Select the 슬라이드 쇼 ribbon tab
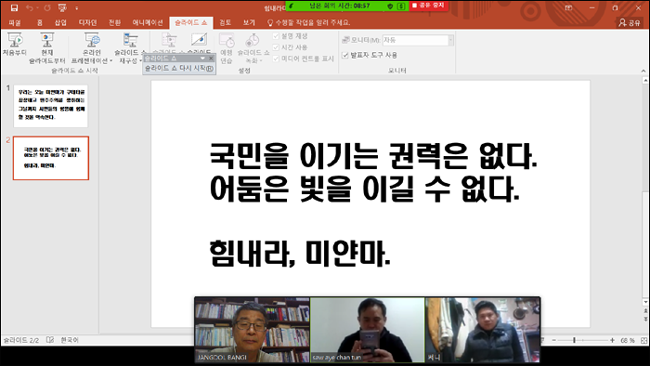 [191, 22]
